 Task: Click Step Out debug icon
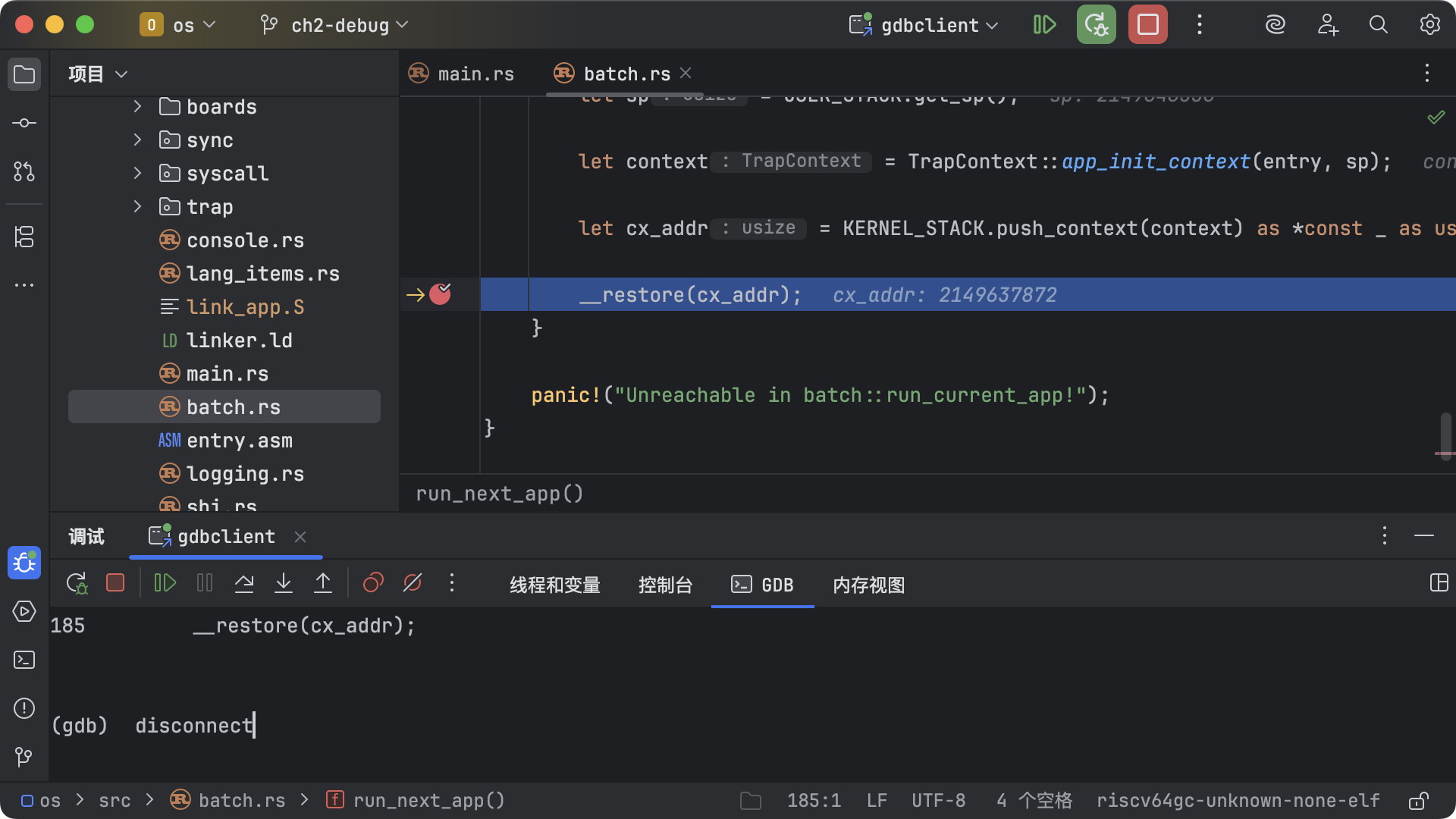coord(323,583)
